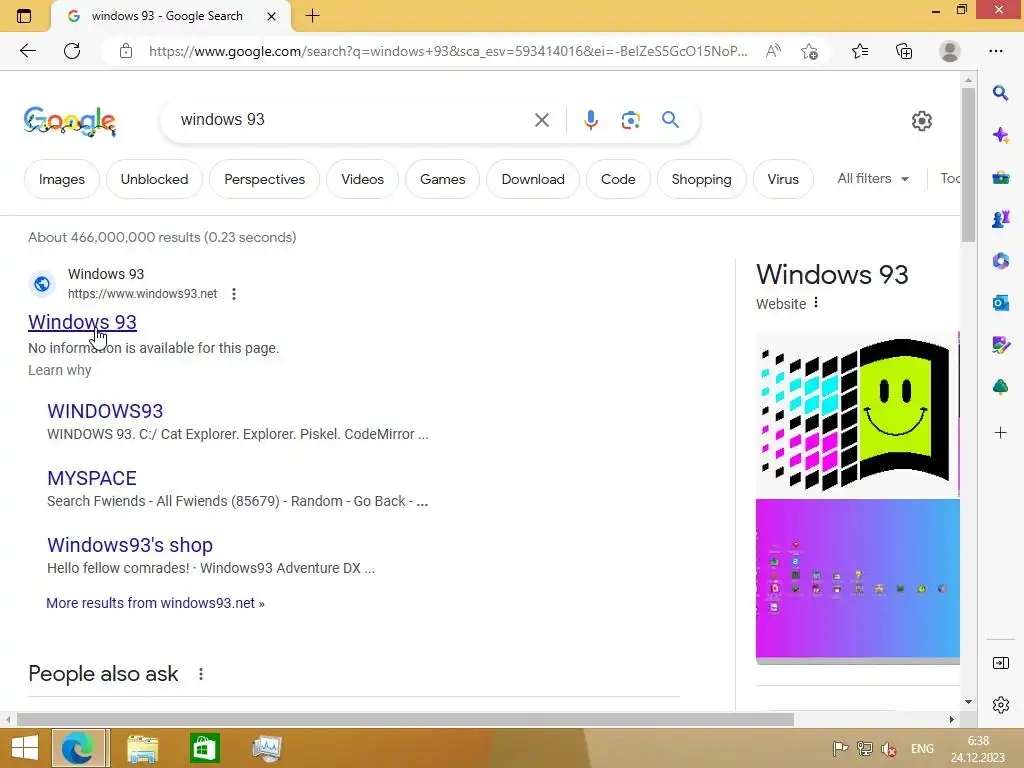
Task: Click the vertical scrollbar down arrow
Action: [968, 702]
